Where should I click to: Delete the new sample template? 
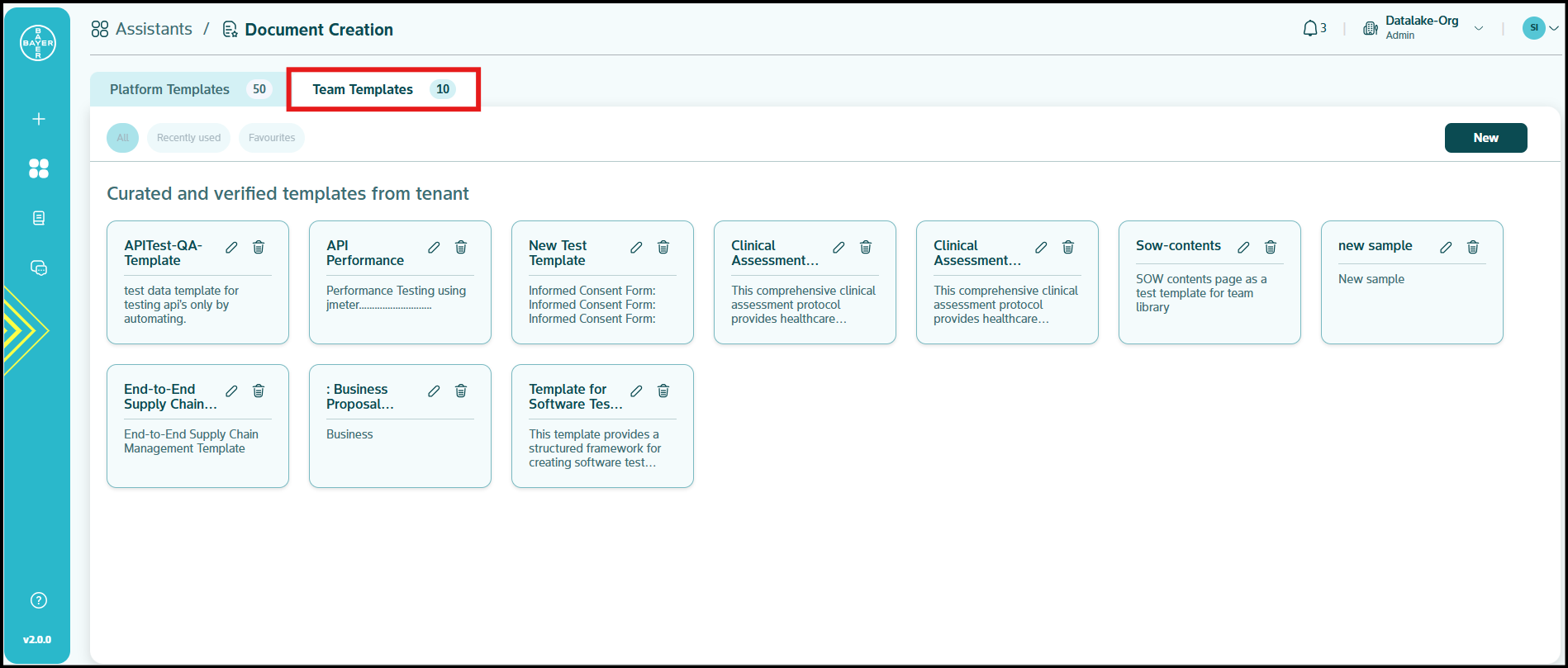(x=1473, y=247)
